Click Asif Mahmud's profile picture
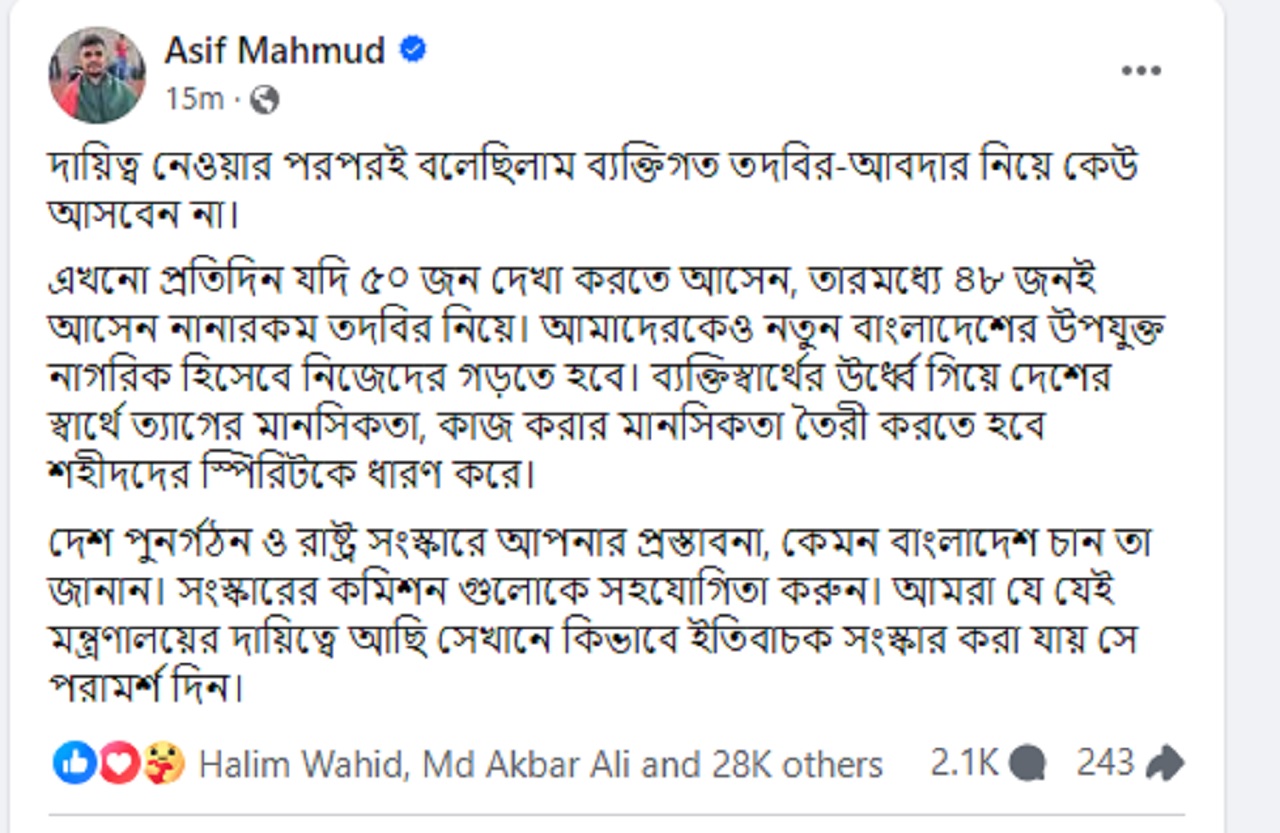1280x833 pixels. (97, 74)
